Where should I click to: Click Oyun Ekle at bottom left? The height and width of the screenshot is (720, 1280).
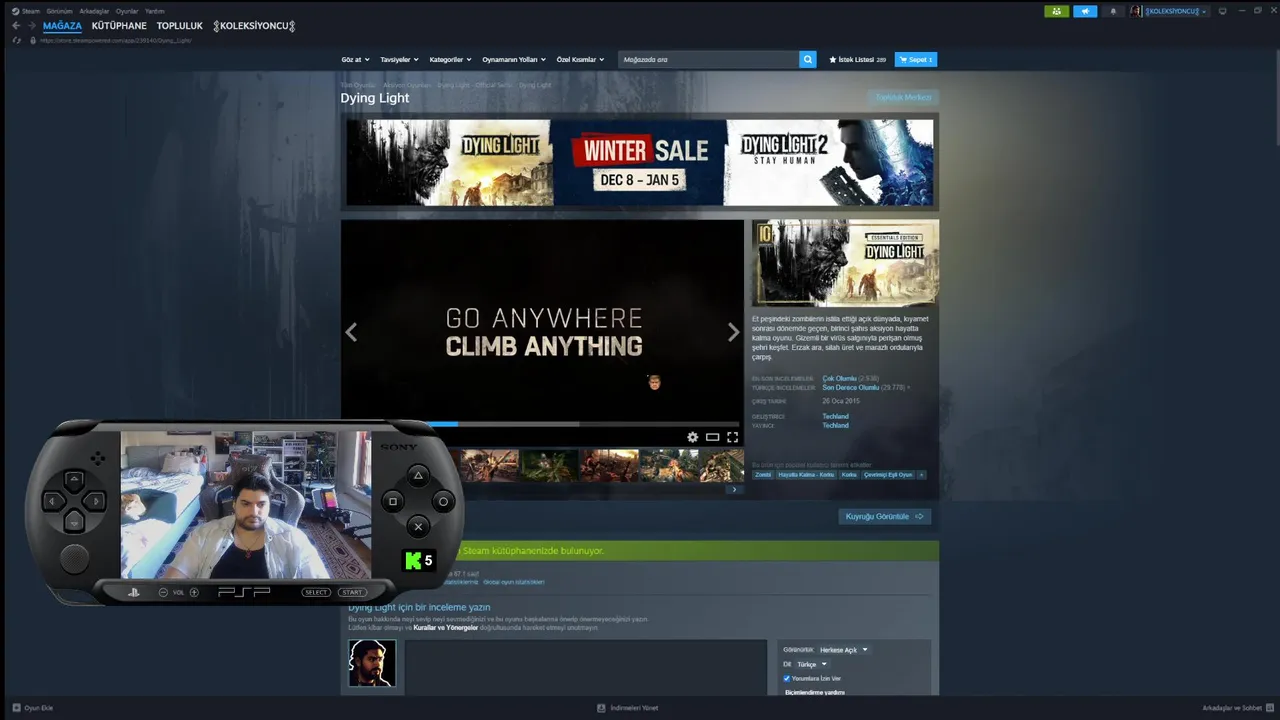(33, 708)
